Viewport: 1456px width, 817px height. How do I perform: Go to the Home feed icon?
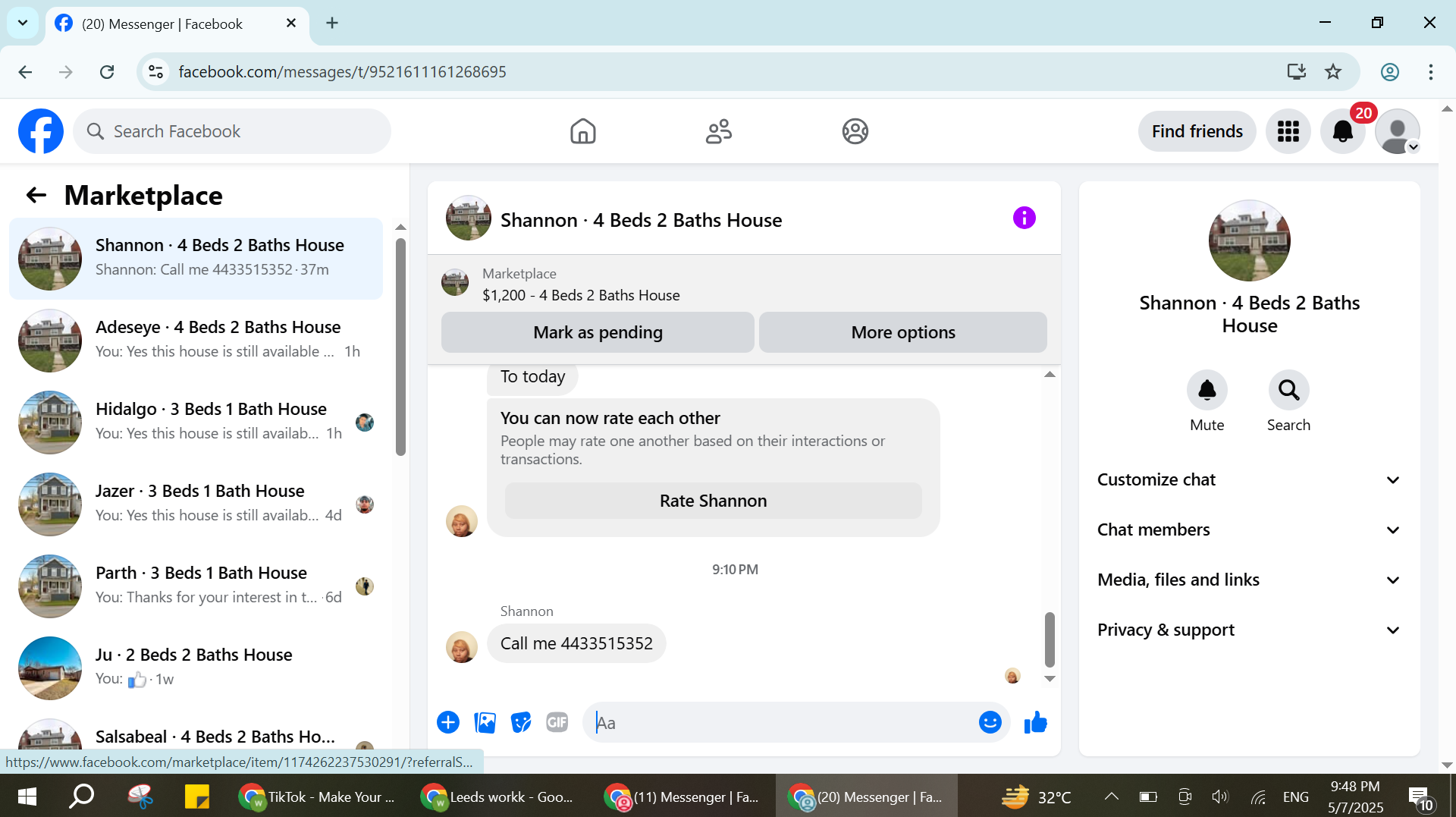tap(582, 131)
